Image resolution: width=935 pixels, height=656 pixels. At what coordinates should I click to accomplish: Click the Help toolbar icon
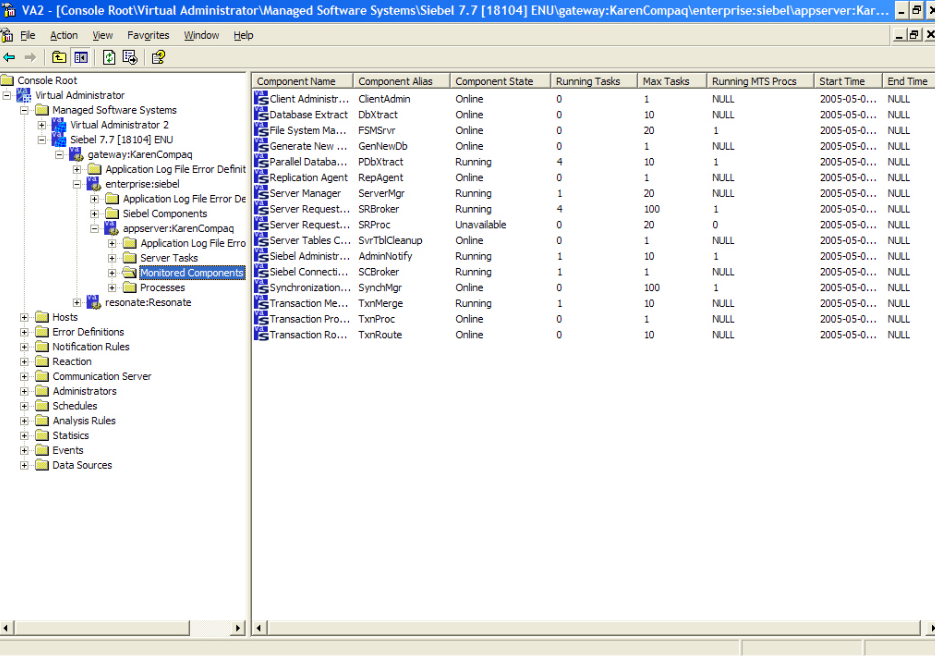(158, 57)
